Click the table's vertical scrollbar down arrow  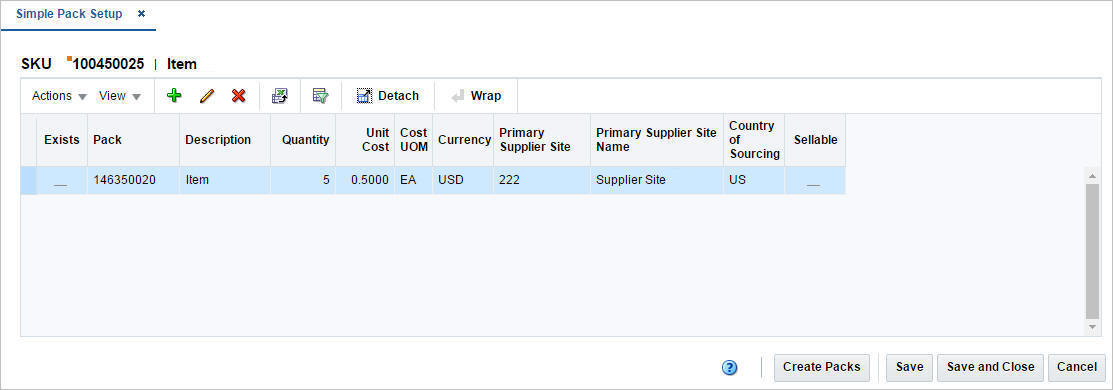click(x=1092, y=326)
